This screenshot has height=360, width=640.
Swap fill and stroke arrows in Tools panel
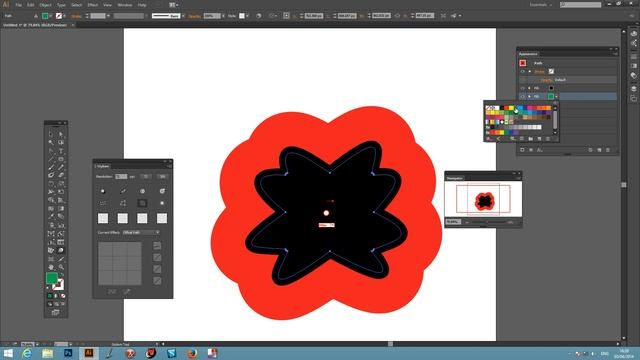point(62,276)
